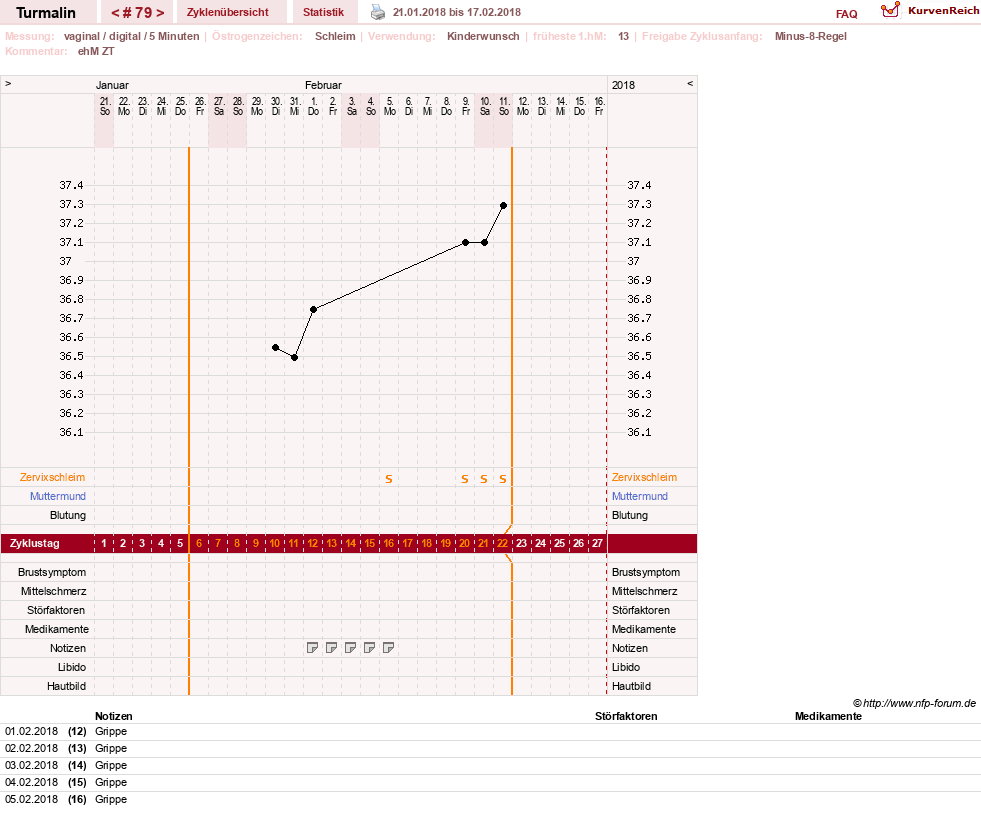Viewport: 981px width, 835px height.
Task: Select the 37.3 temperature point on 11 February
Action: click(503, 205)
